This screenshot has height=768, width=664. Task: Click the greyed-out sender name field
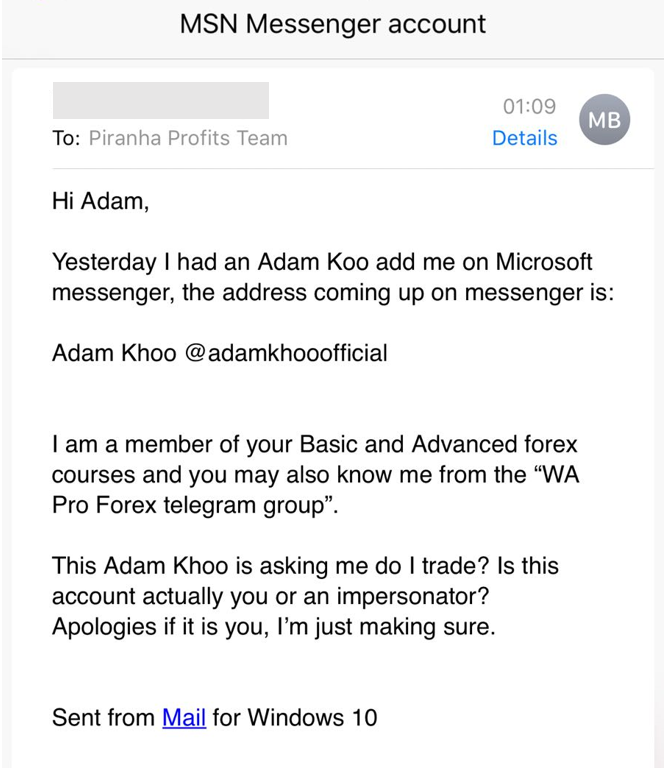(x=160, y=101)
